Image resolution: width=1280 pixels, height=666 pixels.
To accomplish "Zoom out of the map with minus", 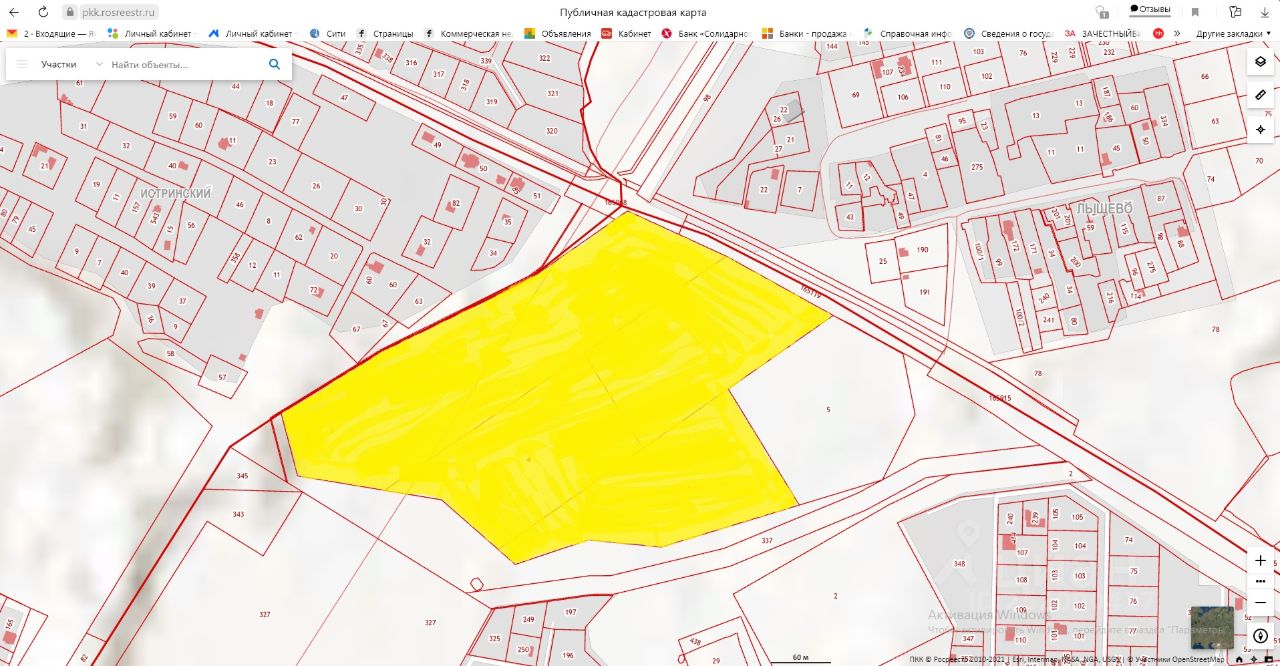I will pyautogui.click(x=1260, y=601).
